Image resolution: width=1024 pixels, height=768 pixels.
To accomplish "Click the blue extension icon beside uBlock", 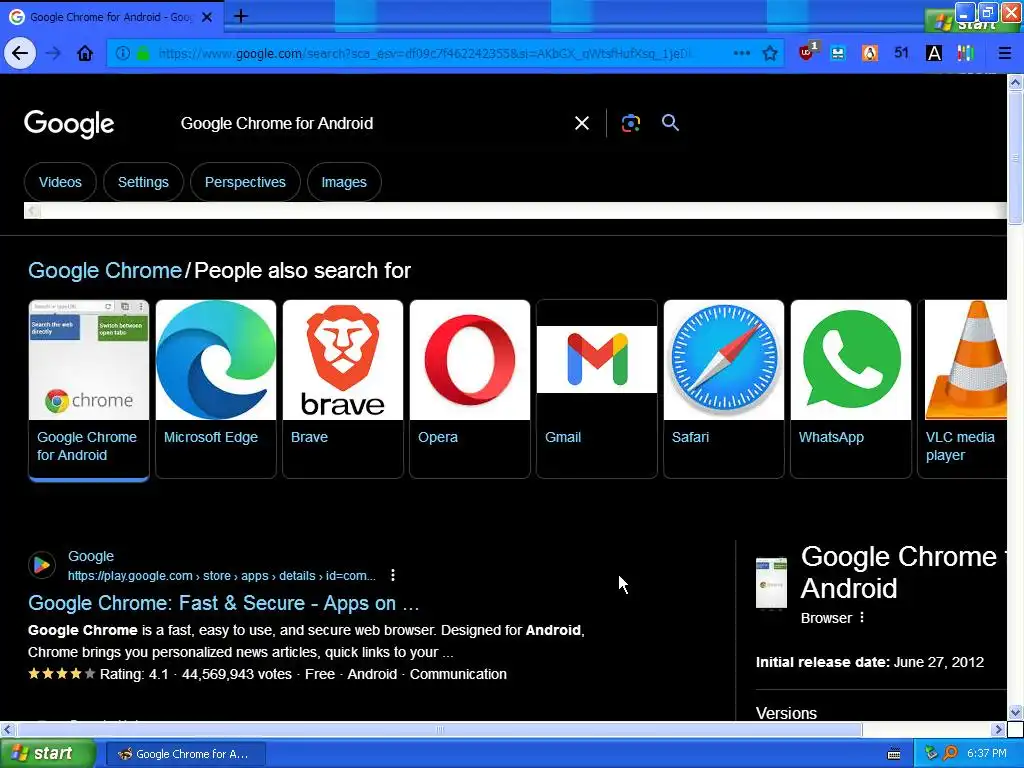I will [x=838, y=53].
